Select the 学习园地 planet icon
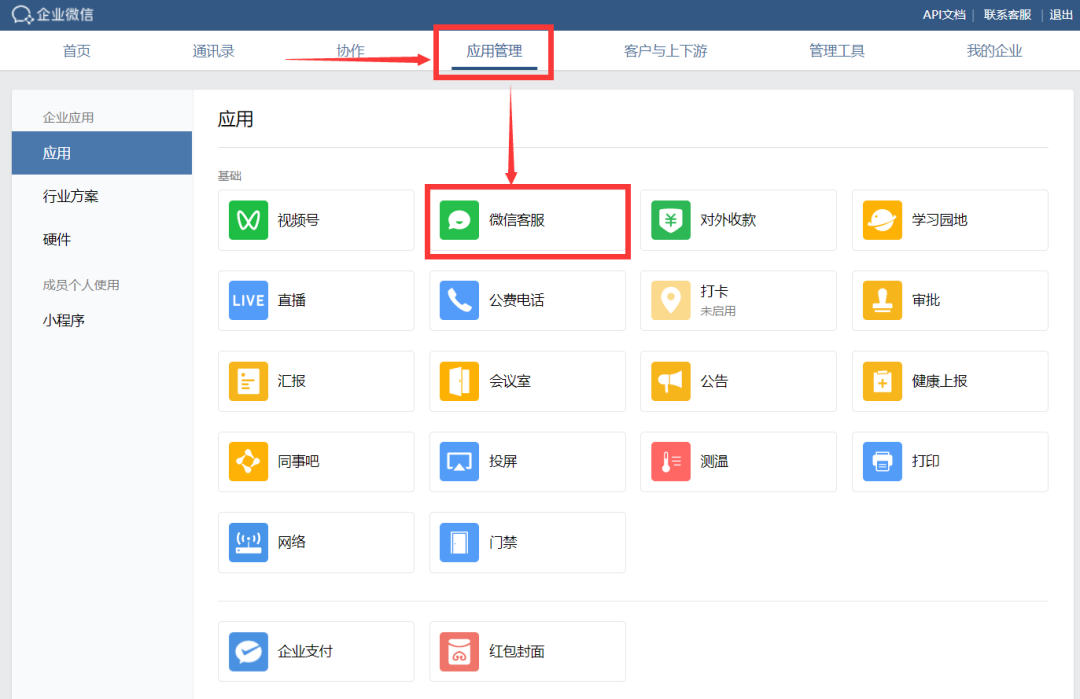 (x=882, y=220)
